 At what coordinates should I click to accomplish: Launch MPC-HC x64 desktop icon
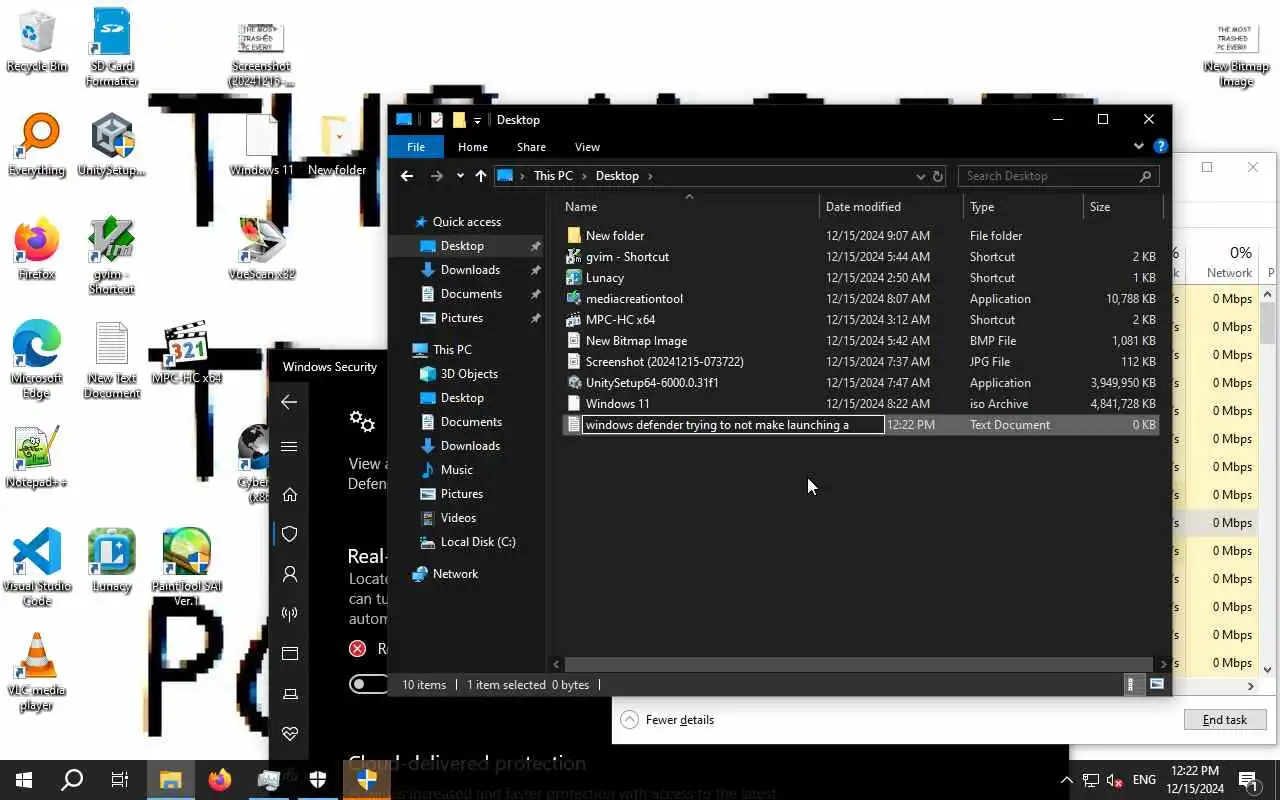(186, 353)
